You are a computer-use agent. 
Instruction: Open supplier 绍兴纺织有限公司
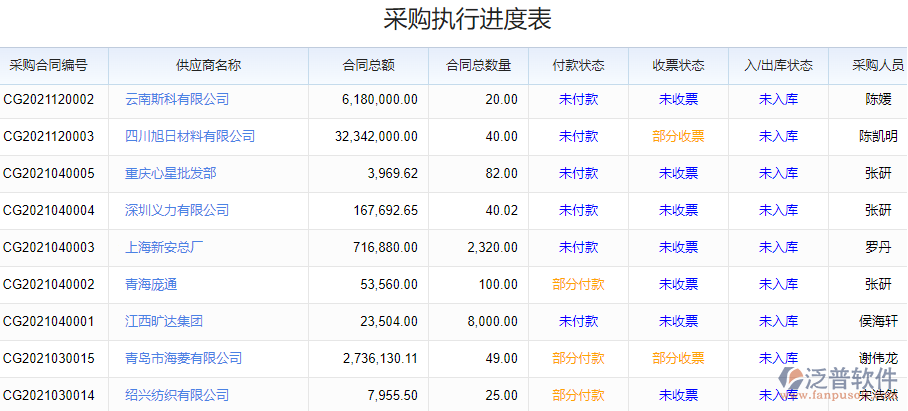[x=177, y=395]
